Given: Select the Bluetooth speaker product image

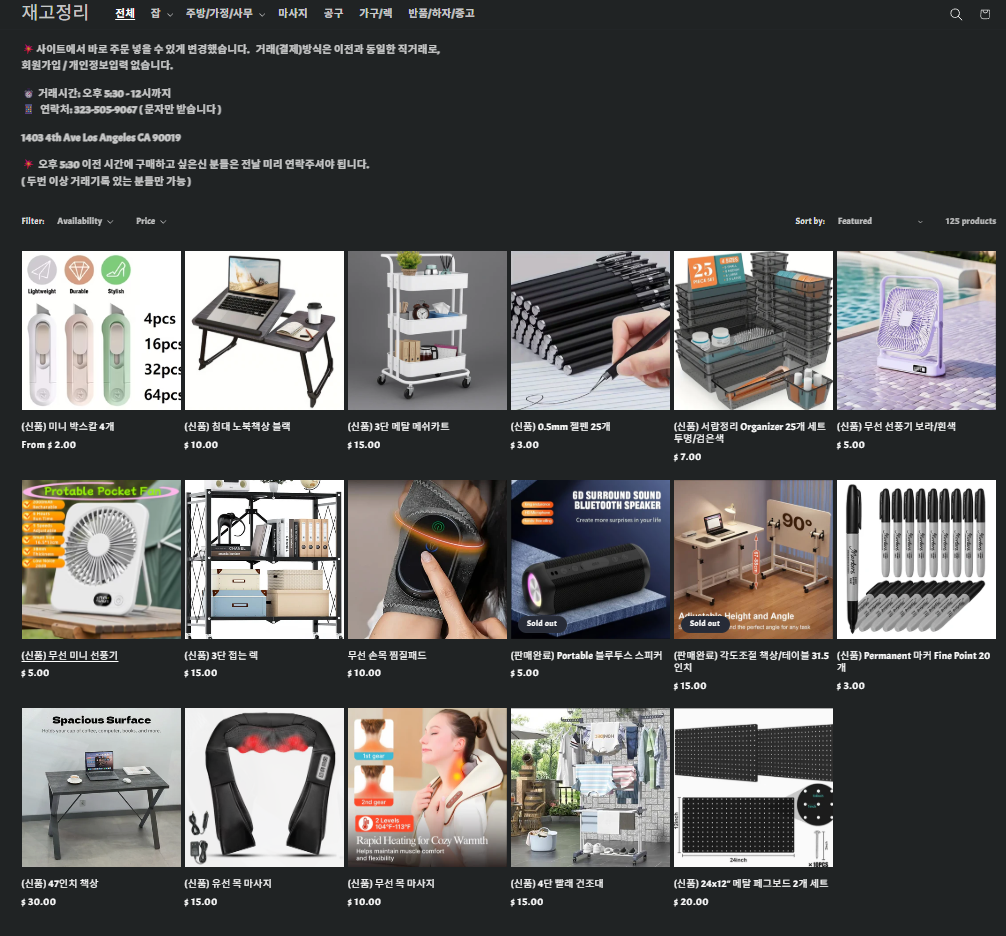Looking at the screenshot, I should point(590,559).
